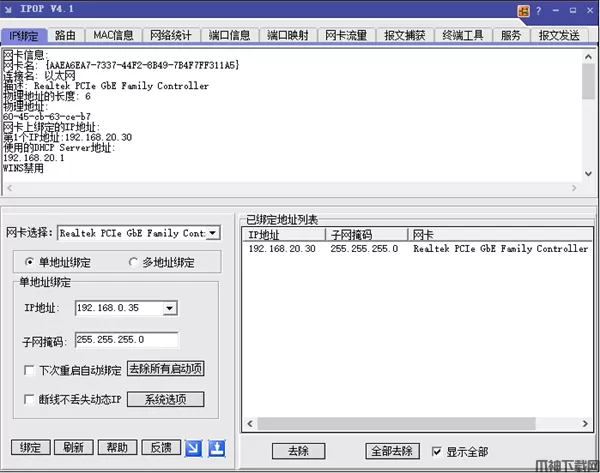Click the Realtek PCIe GbE Family Controller list cell

[501, 249]
